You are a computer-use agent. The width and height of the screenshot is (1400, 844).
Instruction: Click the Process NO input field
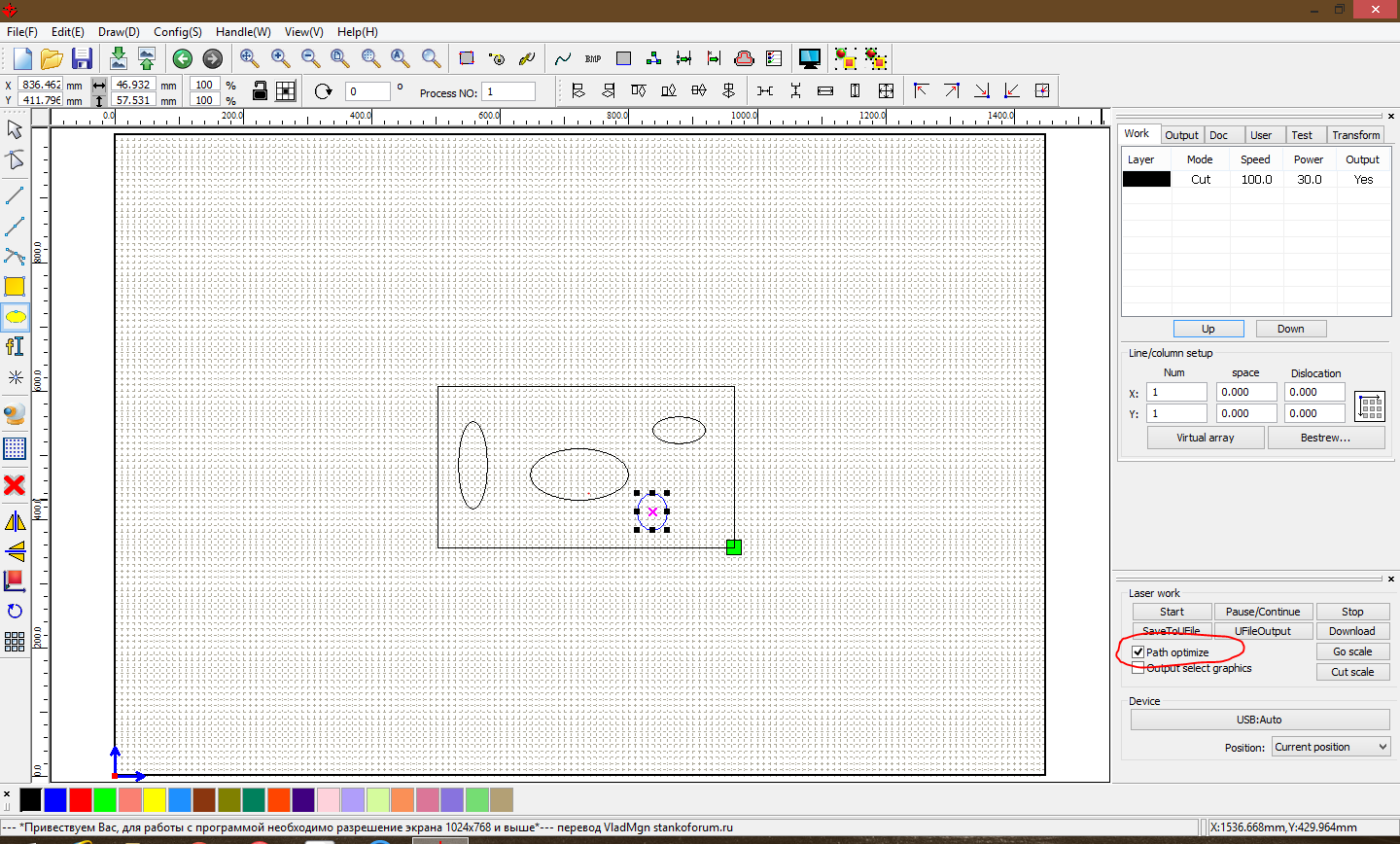pos(509,91)
